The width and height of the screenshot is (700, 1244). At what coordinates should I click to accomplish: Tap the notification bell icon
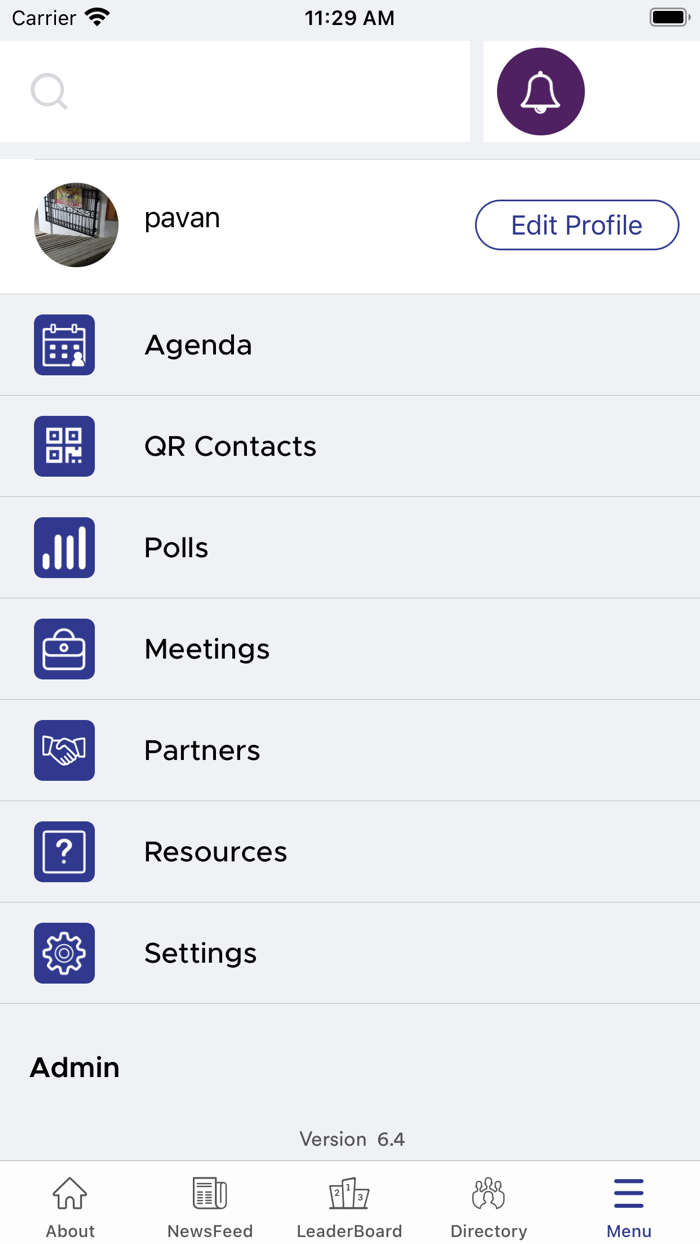541,91
